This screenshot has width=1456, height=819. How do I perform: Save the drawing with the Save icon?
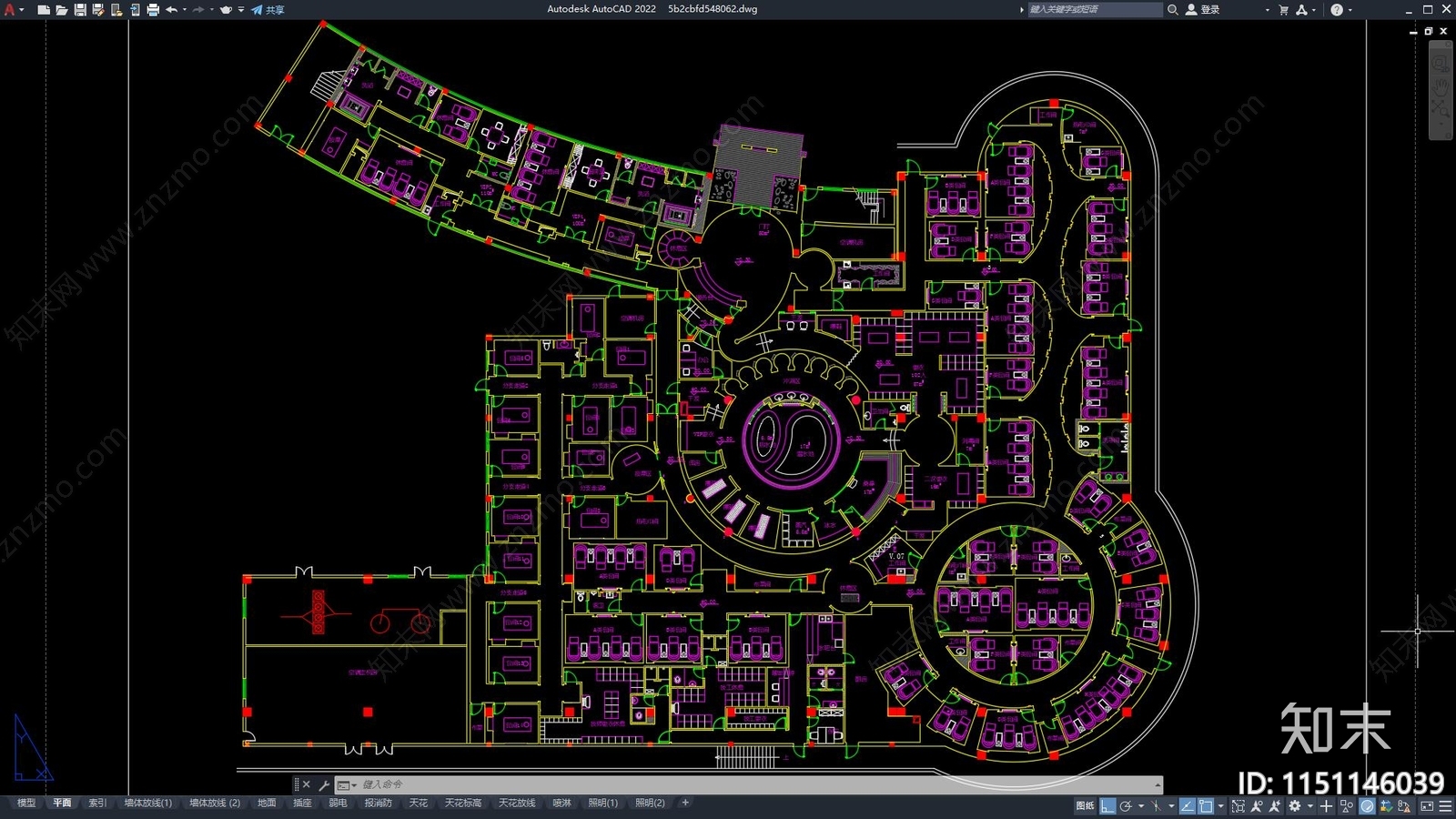pyautogui.click(x=79, y=9)
